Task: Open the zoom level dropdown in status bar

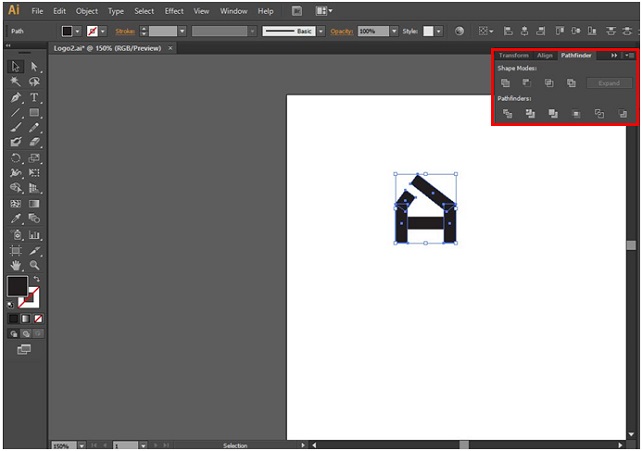Action: pyautogui.click(x=82, y=445)
